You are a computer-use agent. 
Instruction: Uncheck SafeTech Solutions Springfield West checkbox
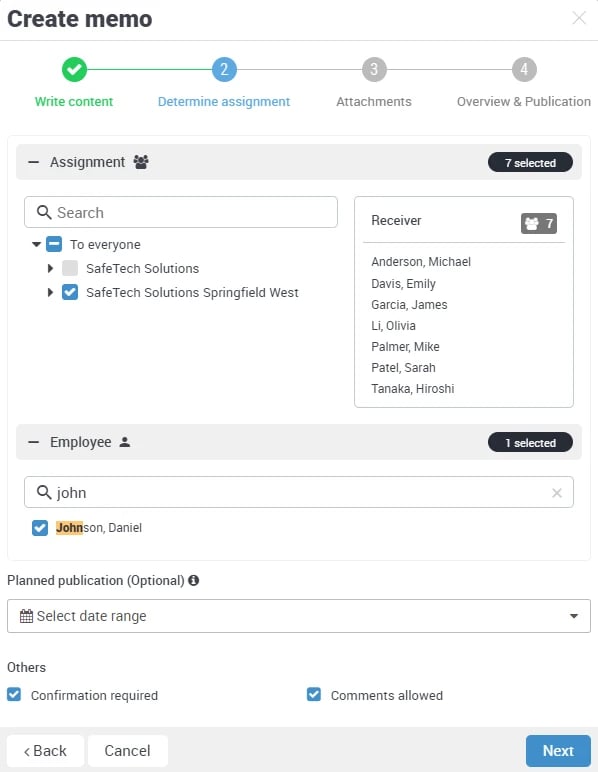tap(70, 292)
